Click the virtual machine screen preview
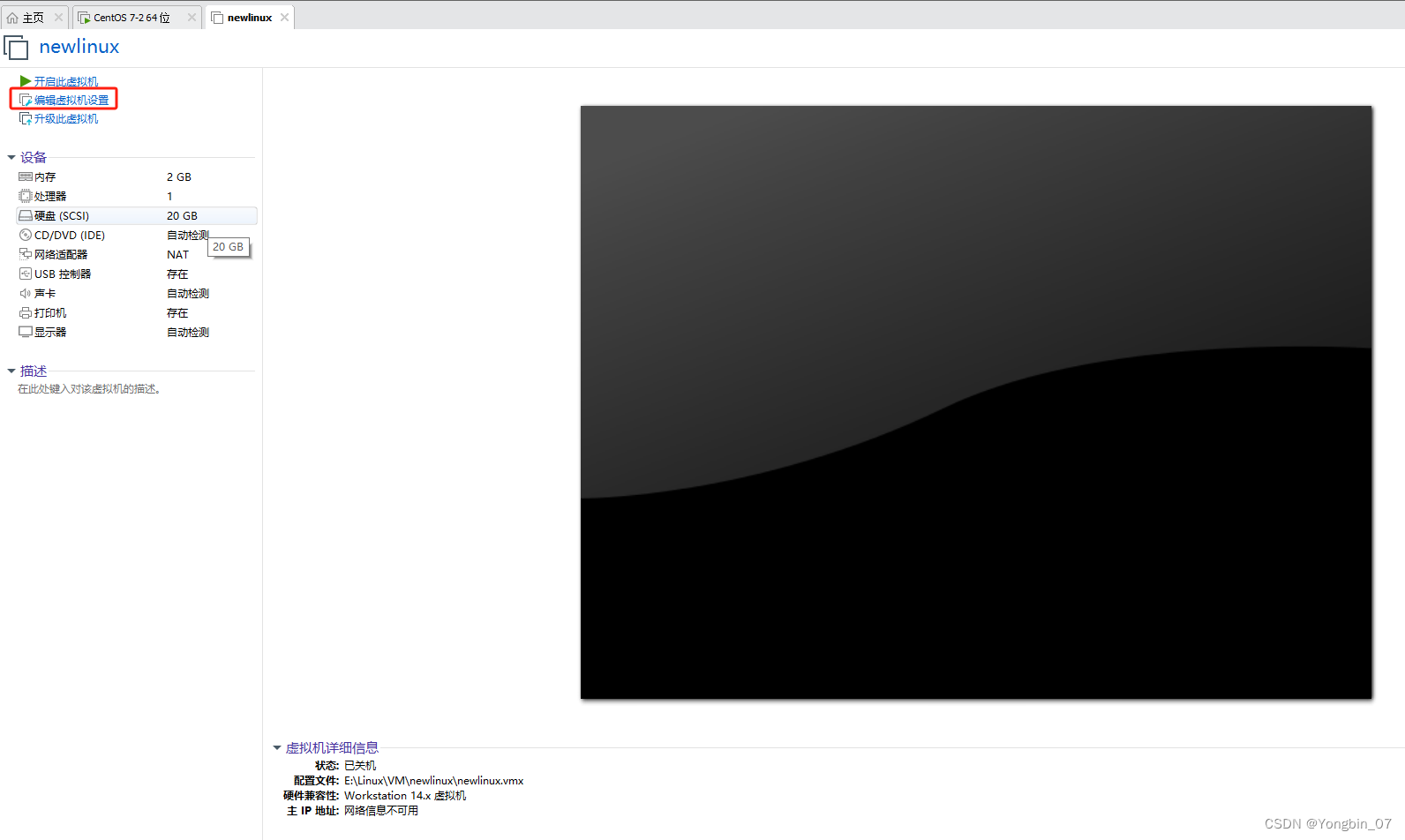The height and width of the screenshot is (840, 1405). coord(976,402)
